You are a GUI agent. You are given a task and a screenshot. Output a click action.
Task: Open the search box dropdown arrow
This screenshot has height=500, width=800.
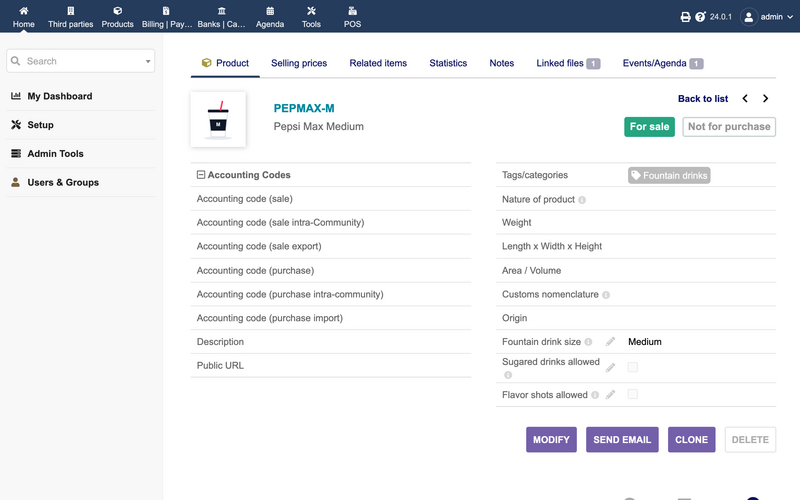point(148,61)
